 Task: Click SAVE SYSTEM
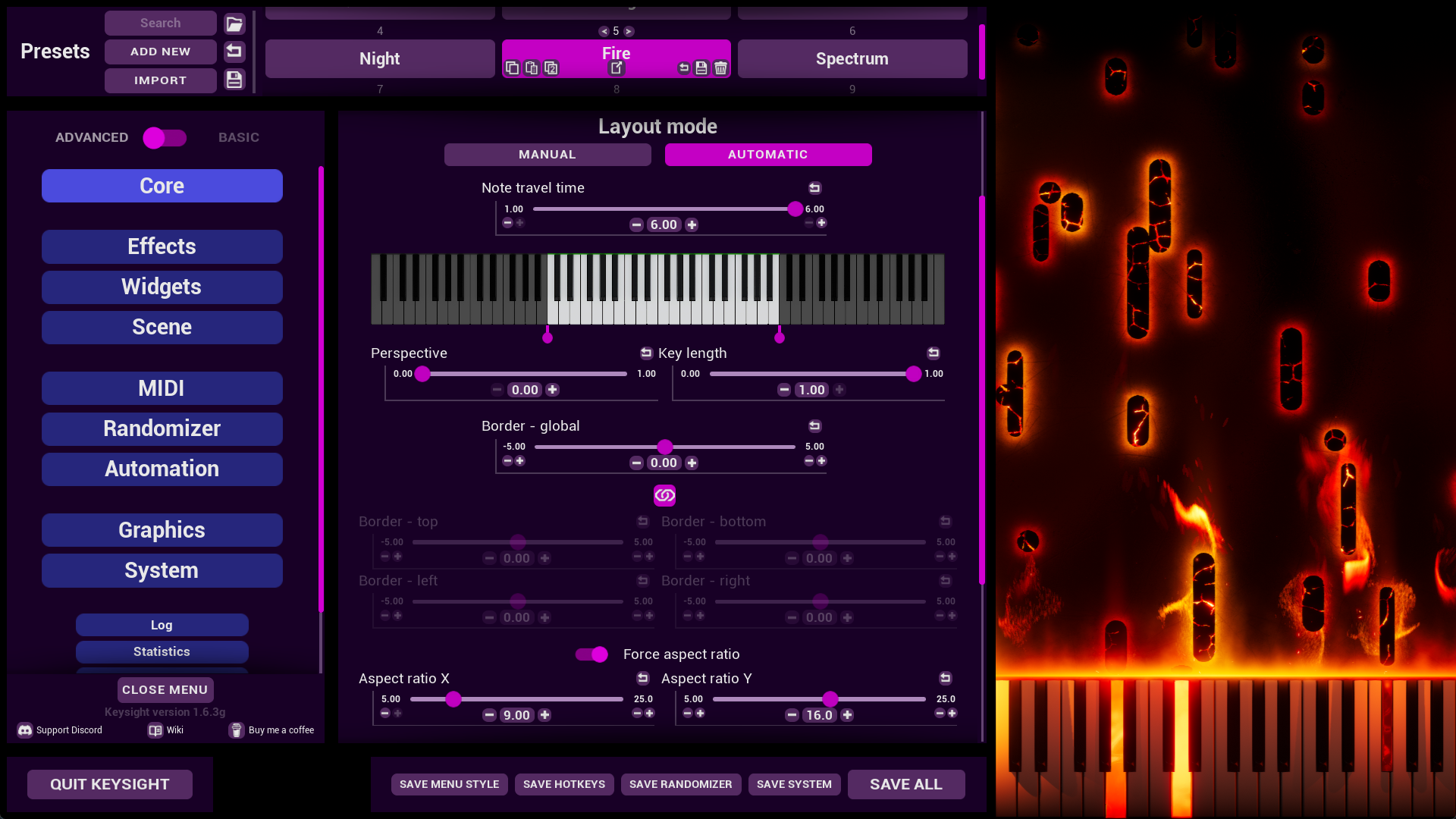point(794,784)
